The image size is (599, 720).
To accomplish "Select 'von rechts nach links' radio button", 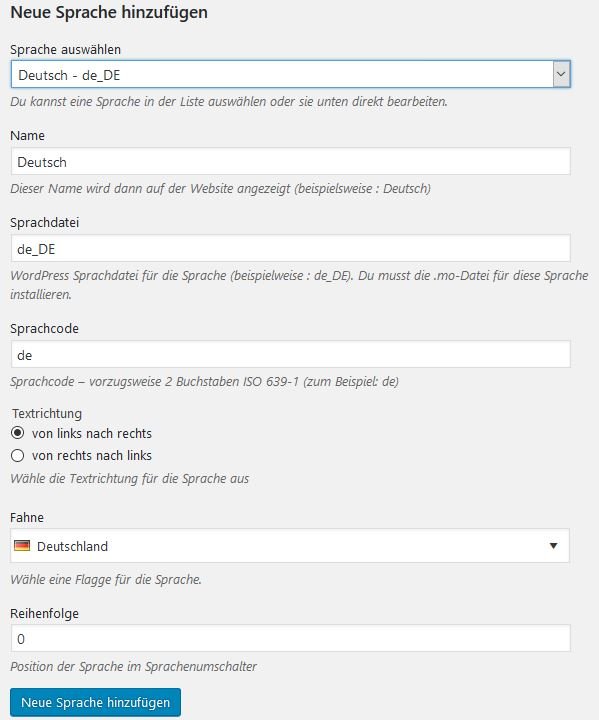I will 17,455.
